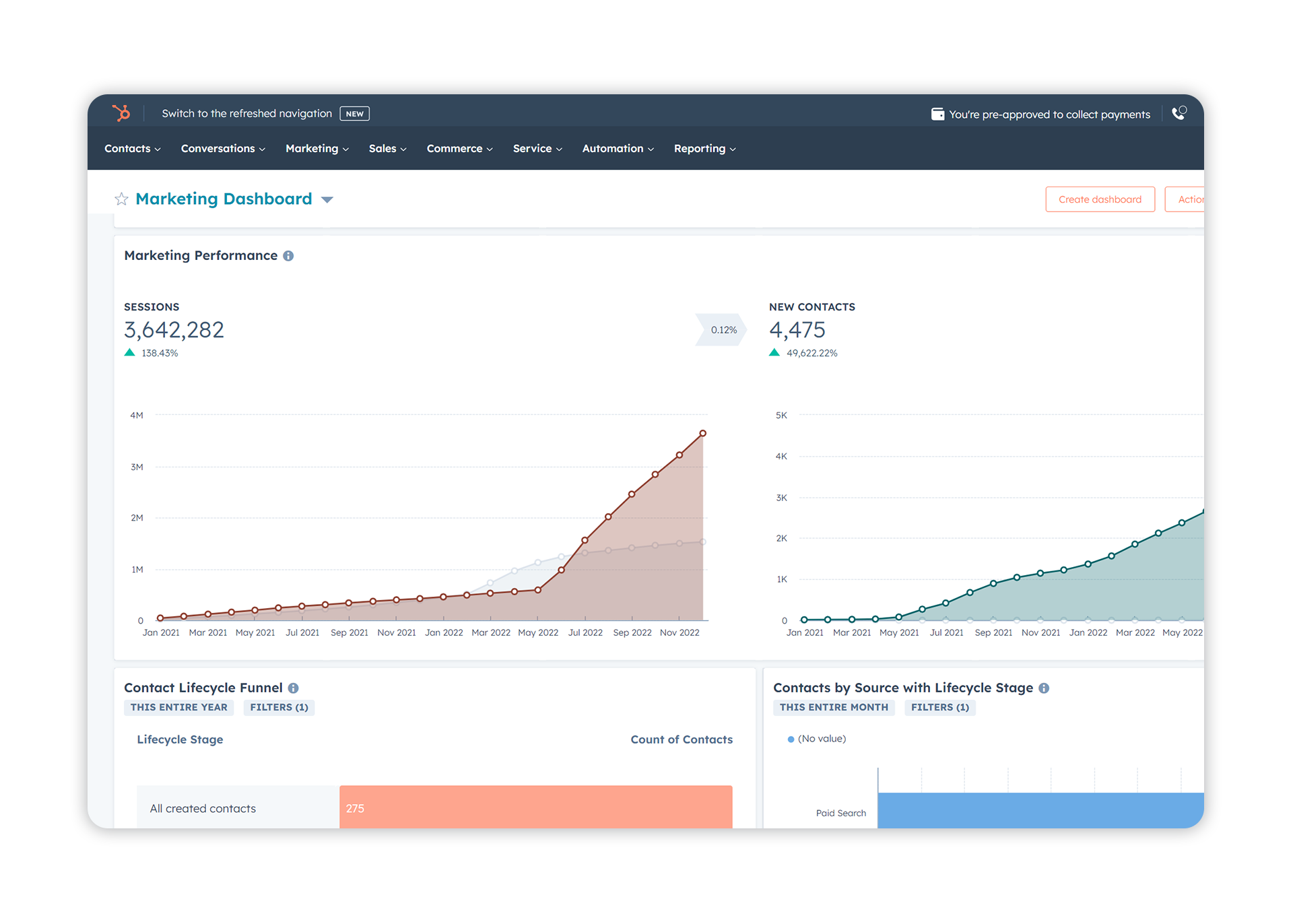The image size is (1293, 924).
Task: Expand the Marketing Dashboard switcher arrow
Action: tap(327, 200)
